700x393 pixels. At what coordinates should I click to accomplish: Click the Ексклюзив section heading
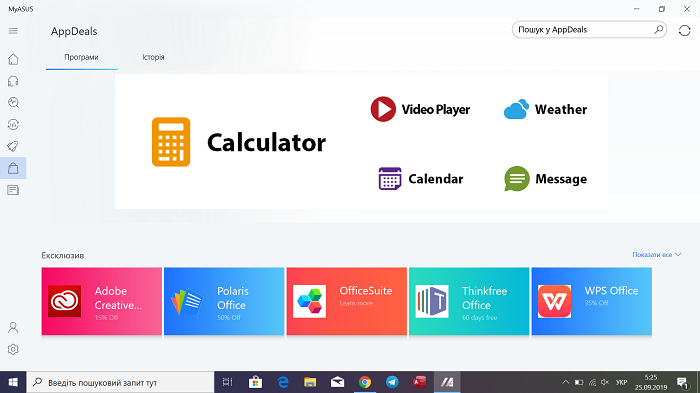point(63,255)
